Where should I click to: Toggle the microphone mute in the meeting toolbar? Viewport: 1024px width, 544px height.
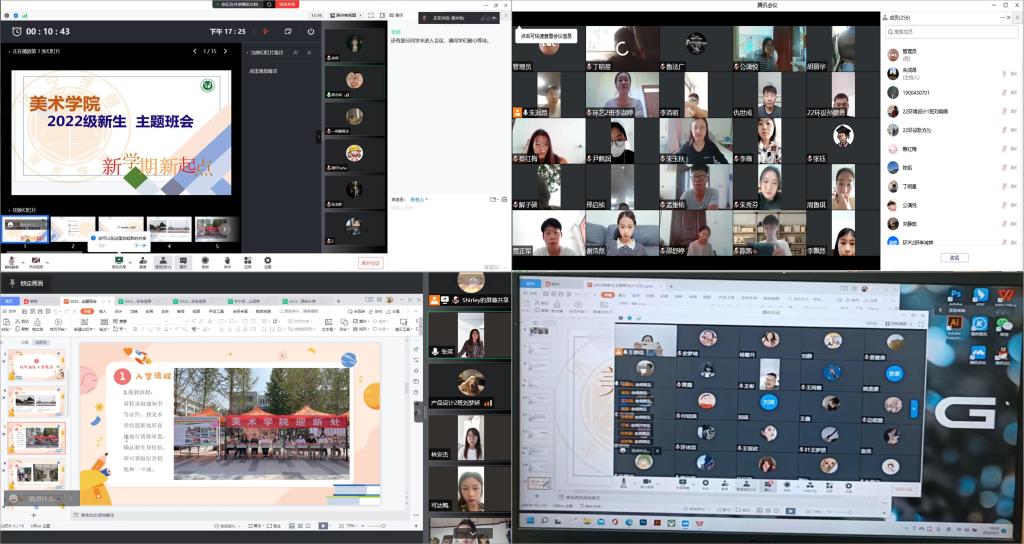(x=12, y=261)
